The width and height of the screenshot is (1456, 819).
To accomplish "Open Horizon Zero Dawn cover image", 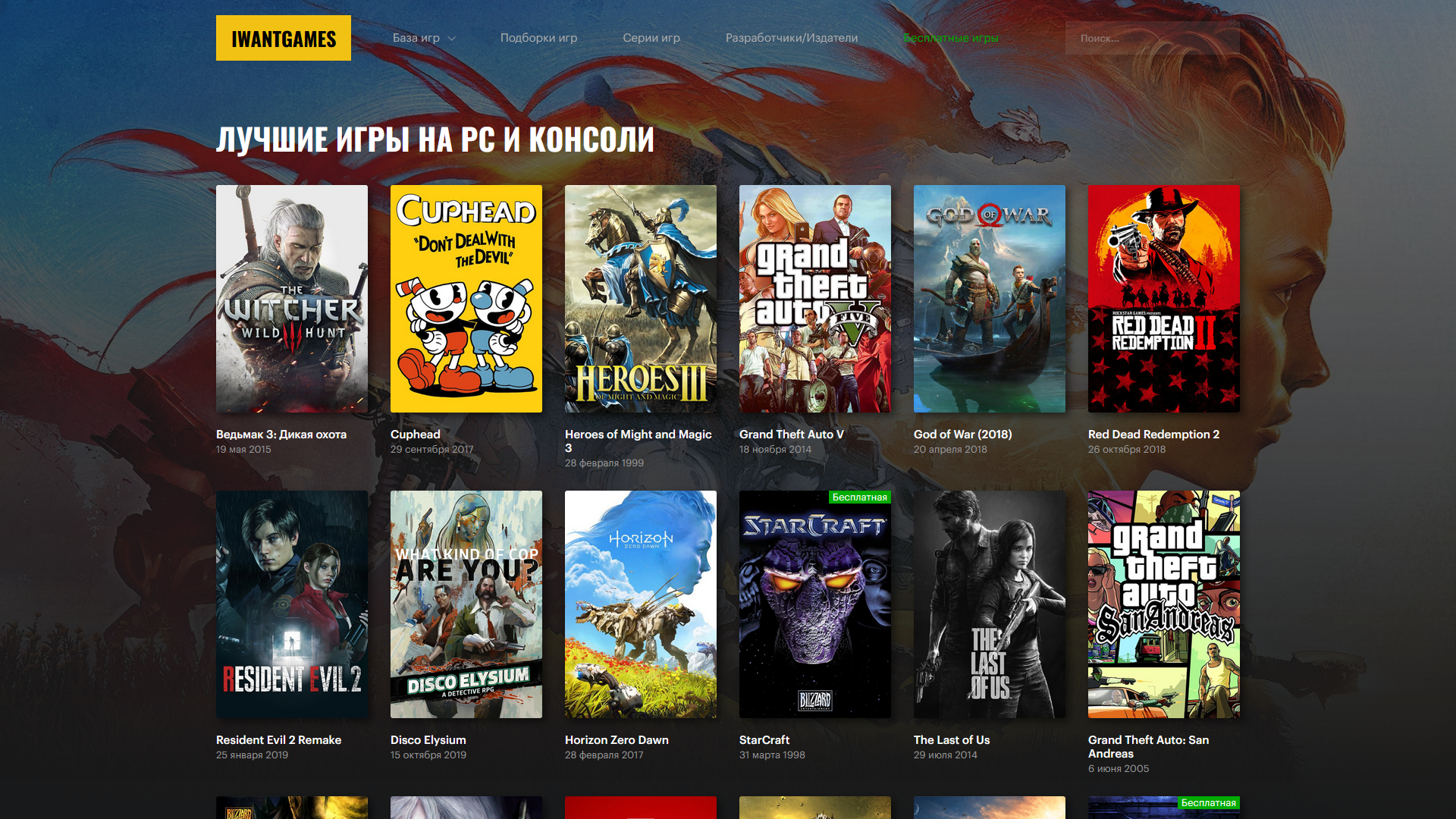I will 641,604.
